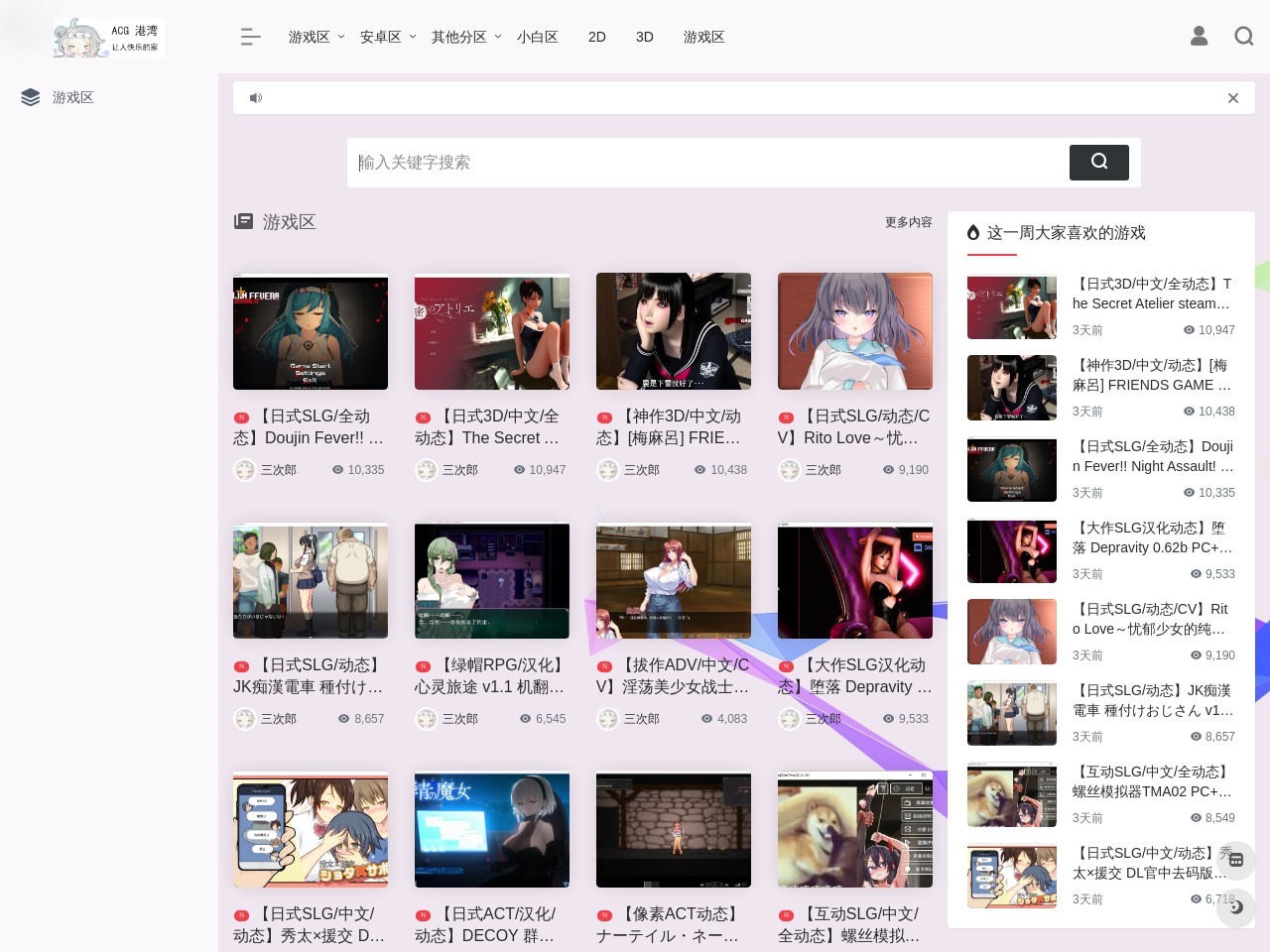The image size is (1270, 952).
Task: Expand the first 游戏区 dropdown in top navigation
Action: pos(317,37)
